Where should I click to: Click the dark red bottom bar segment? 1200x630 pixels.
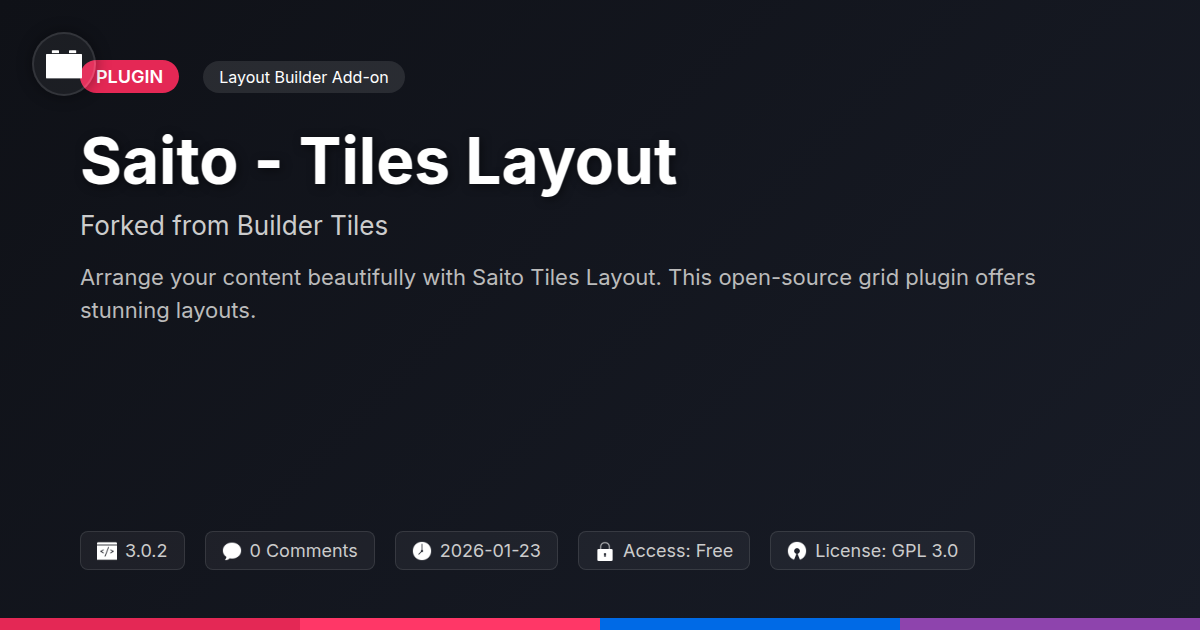point(150,623)
